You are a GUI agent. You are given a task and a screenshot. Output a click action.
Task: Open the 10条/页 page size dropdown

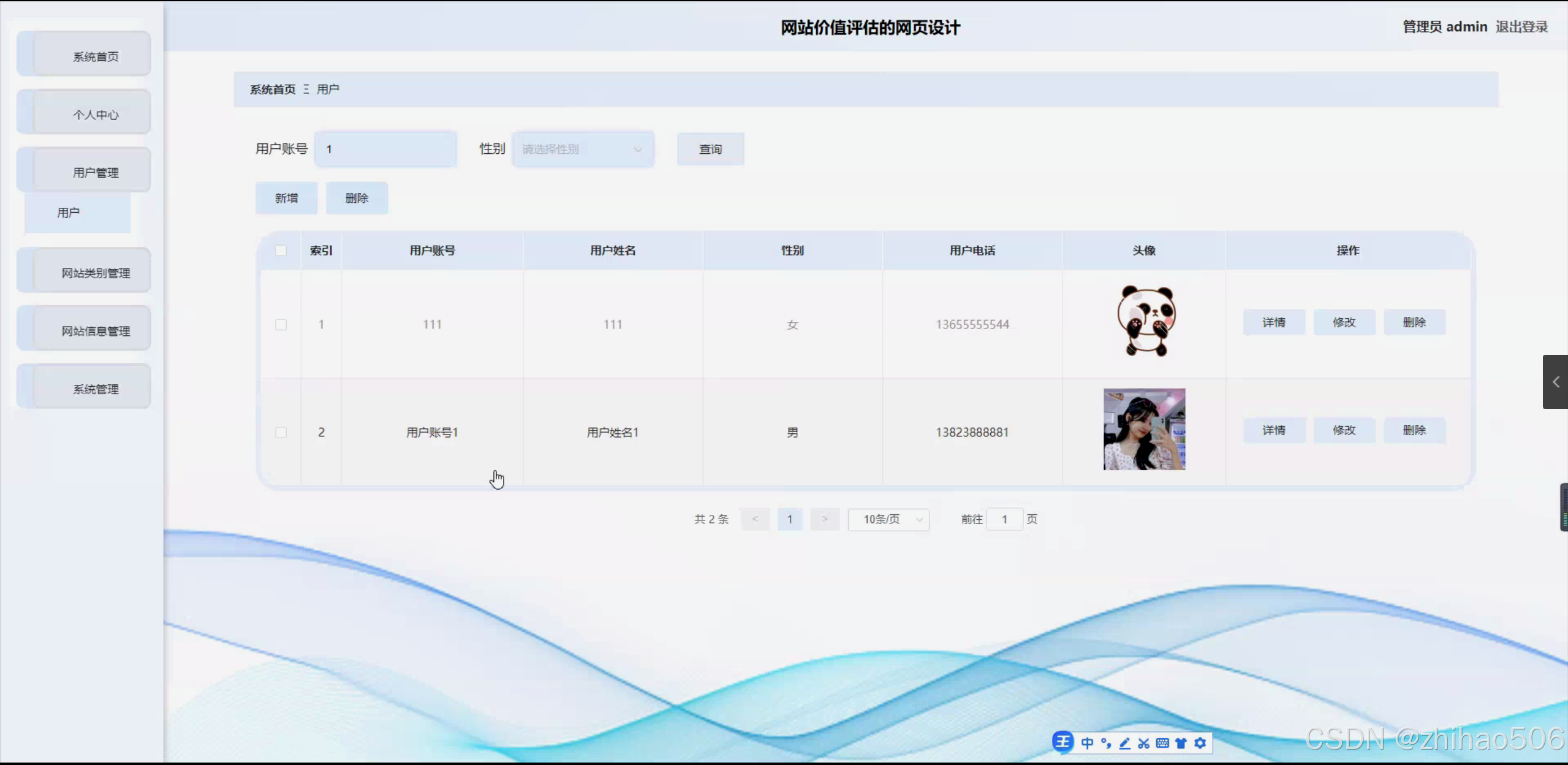click(888, 519)
